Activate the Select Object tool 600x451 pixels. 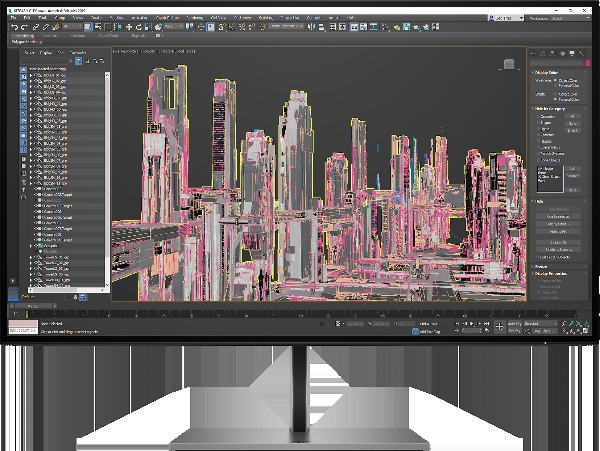(x=87, y=27)
